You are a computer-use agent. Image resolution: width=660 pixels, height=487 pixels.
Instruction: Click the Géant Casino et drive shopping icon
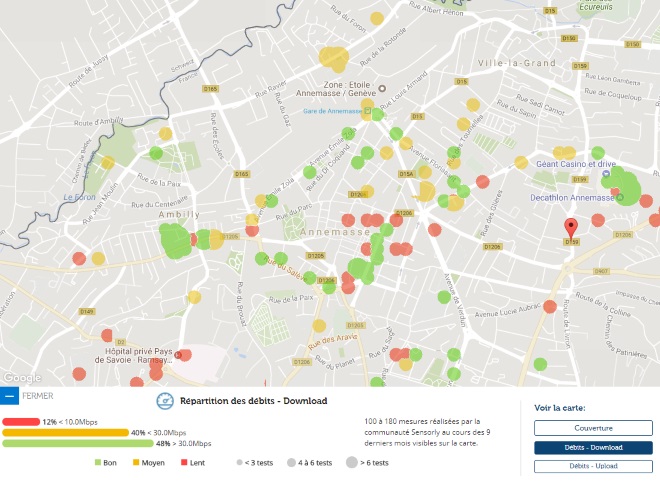[607, 174]
